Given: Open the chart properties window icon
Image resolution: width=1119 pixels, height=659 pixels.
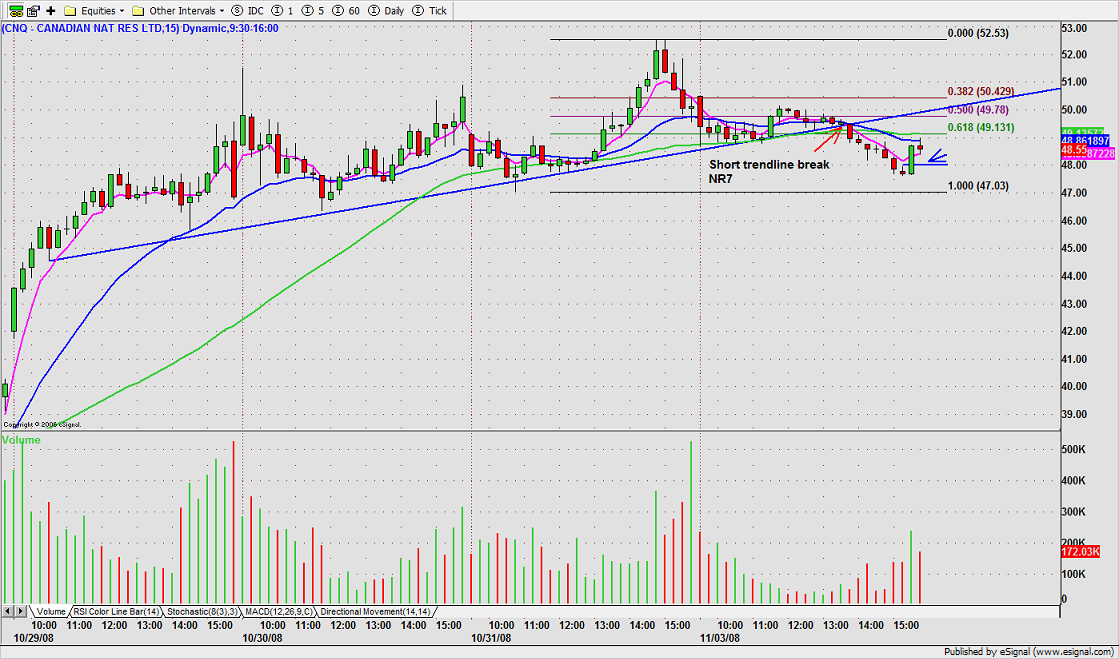Looking at the screenshot, I should pyautogui.click(x=33, y=11).
